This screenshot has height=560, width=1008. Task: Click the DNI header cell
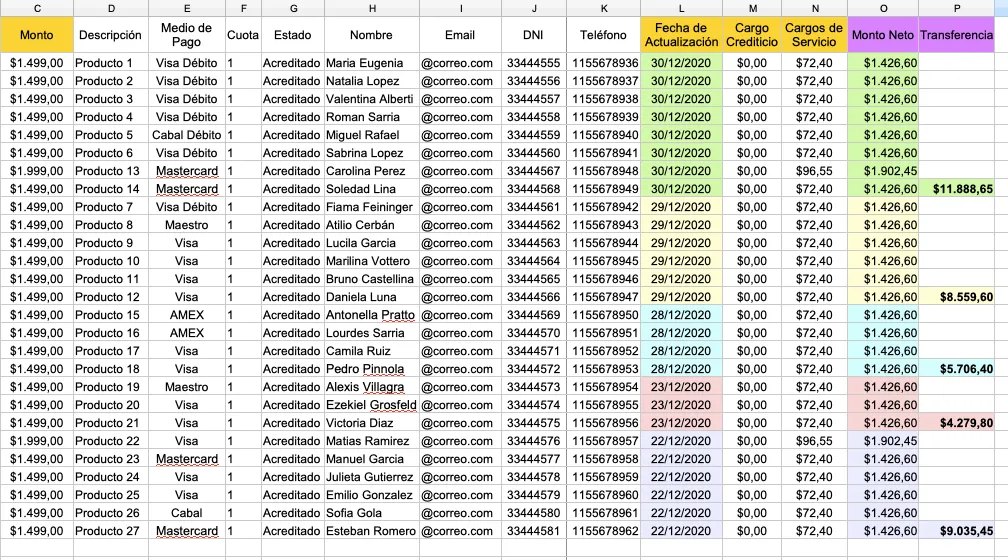pyautogui.click(x=534, y=35)
